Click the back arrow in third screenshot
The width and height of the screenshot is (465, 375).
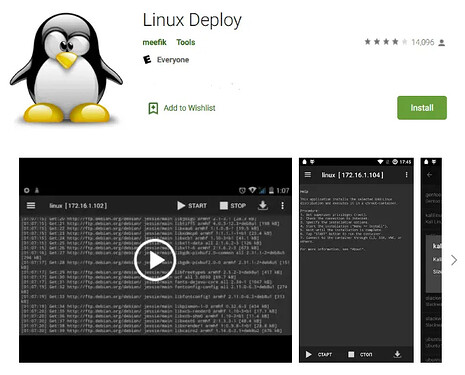tap(429, 174)
